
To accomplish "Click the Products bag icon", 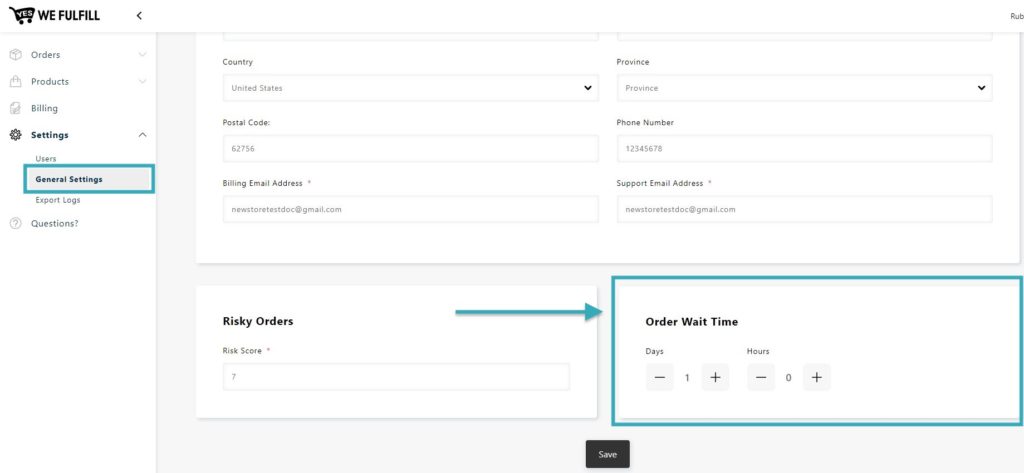I will pyautogui.click(x=15, y=82).
